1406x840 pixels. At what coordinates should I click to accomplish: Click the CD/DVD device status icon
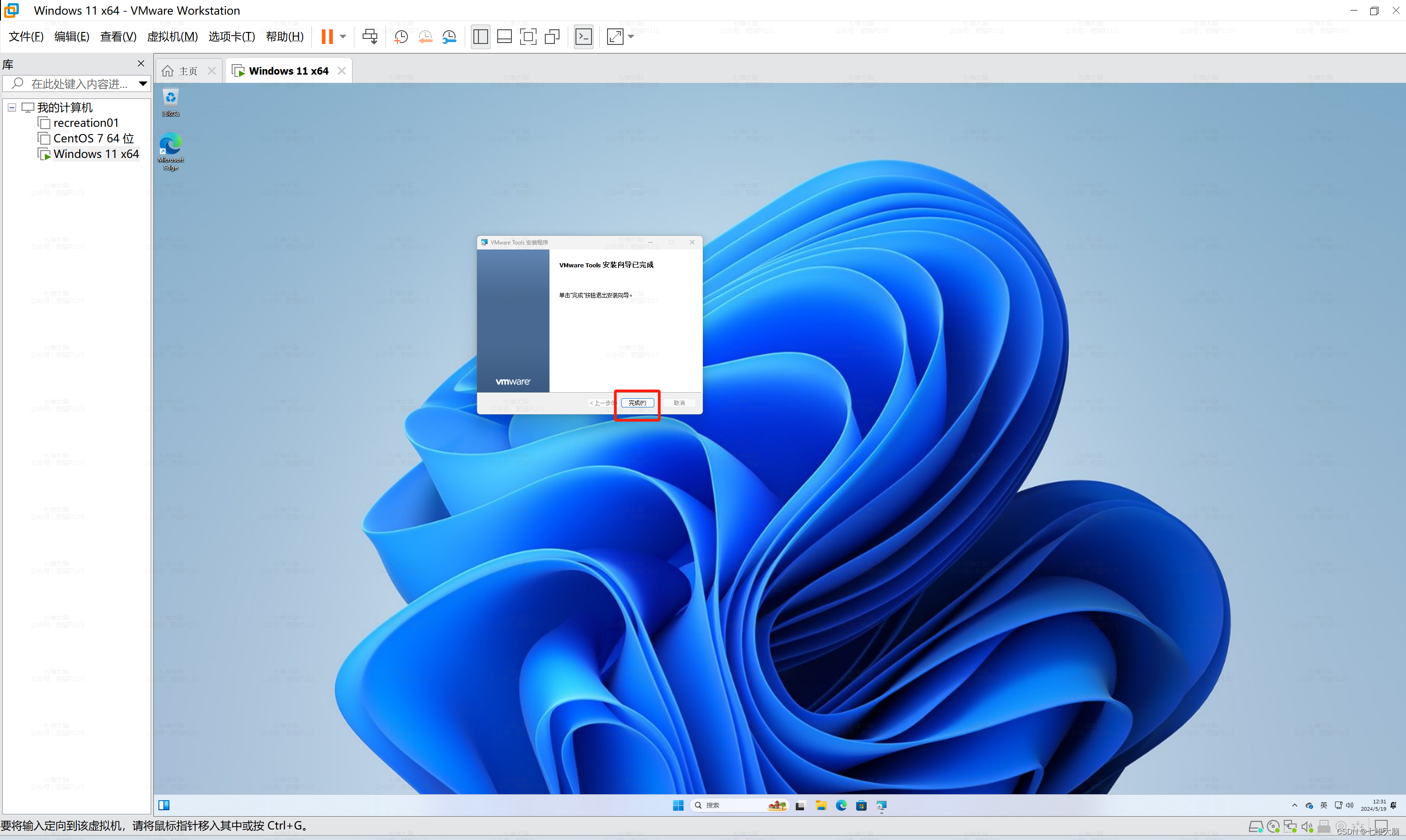pos(1274,827)
